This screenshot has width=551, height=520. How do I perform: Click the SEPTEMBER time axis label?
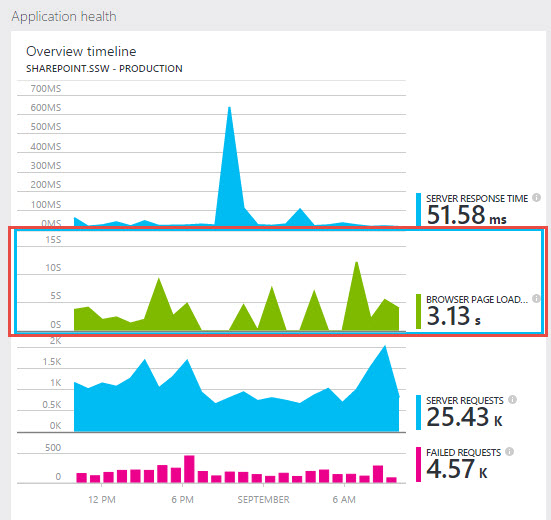pos(263,500)
